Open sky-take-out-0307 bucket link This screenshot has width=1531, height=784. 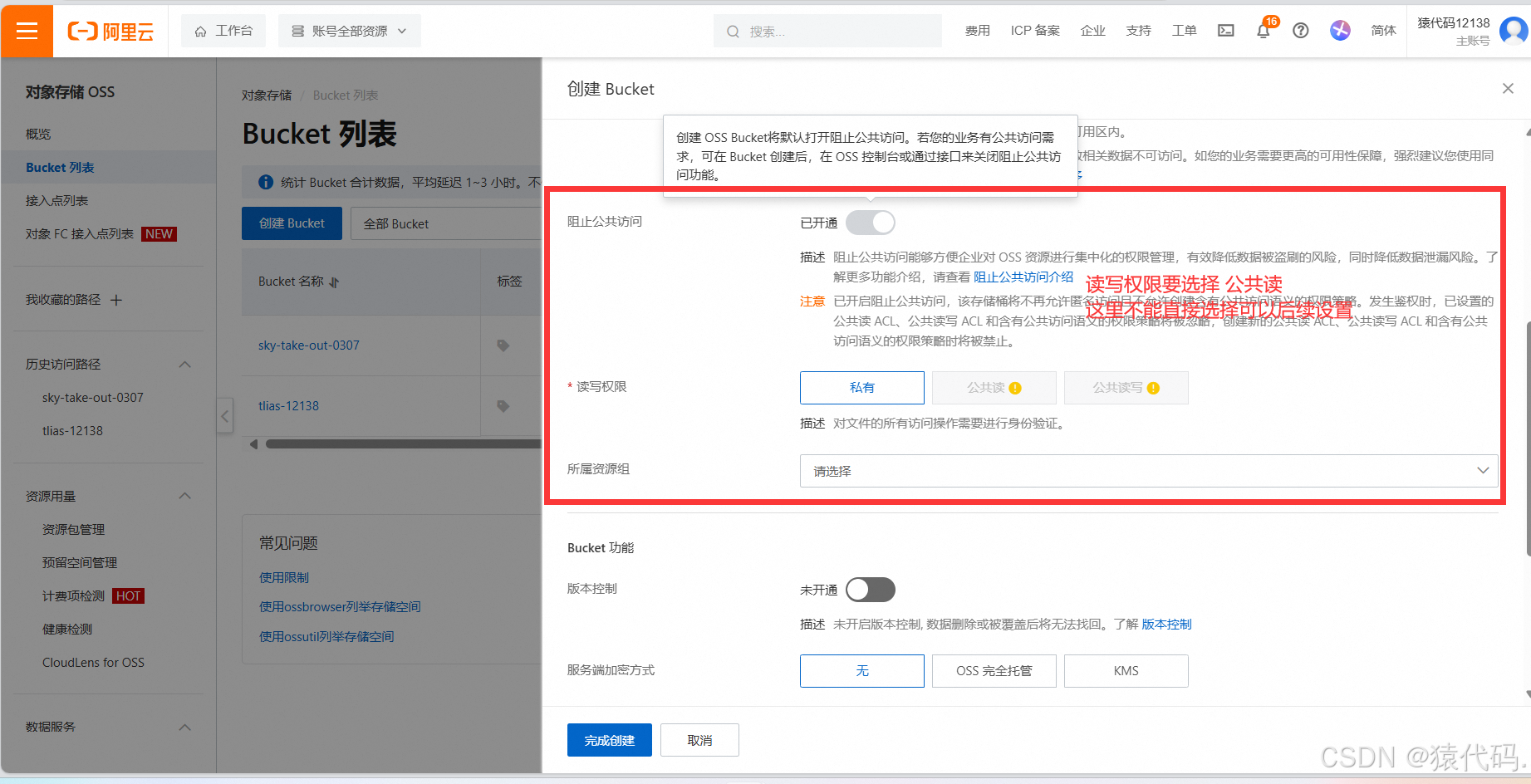click(x=308, y=345)
